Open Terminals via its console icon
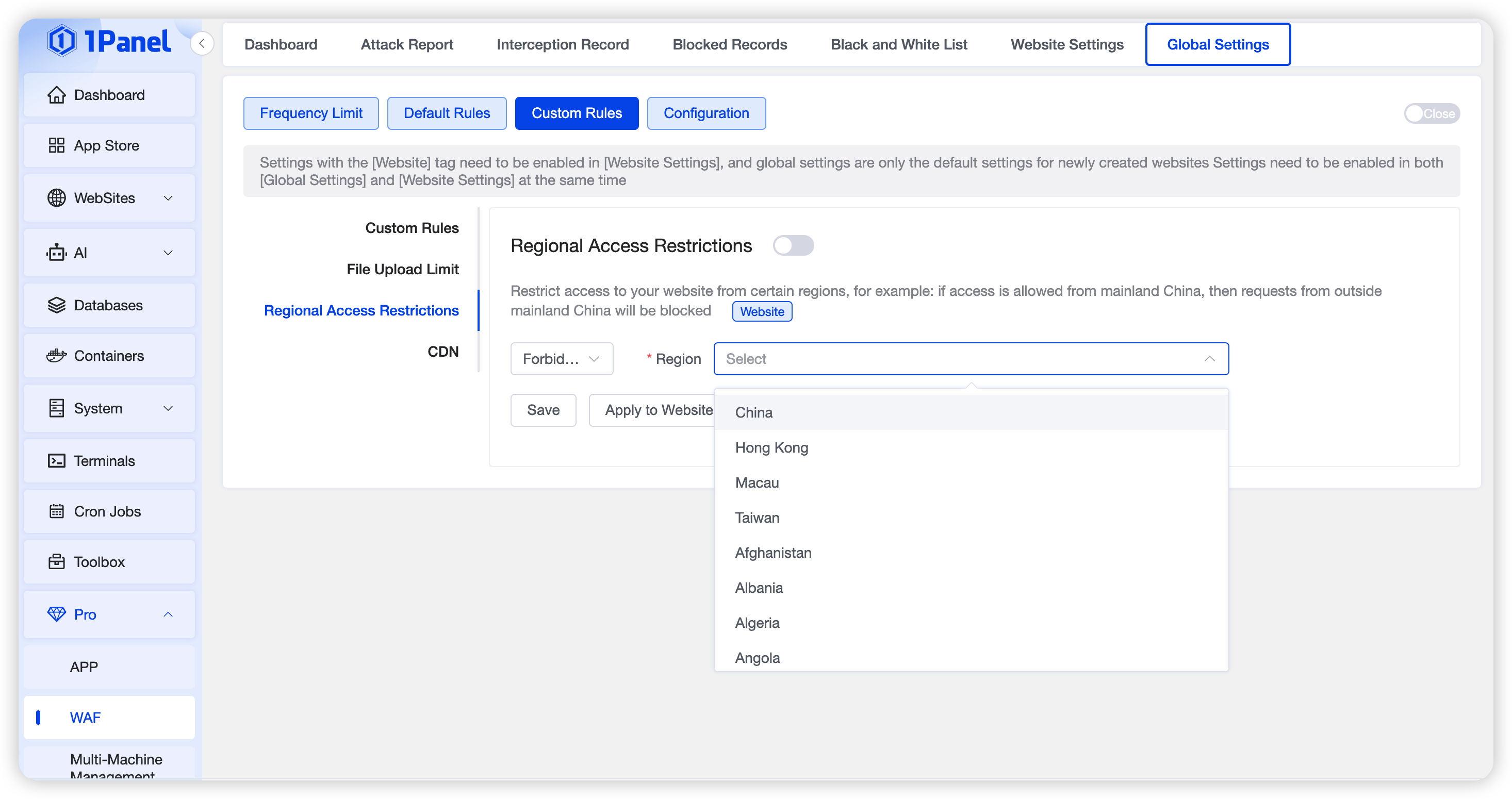 pyautogui.click(x=56, y=461)
